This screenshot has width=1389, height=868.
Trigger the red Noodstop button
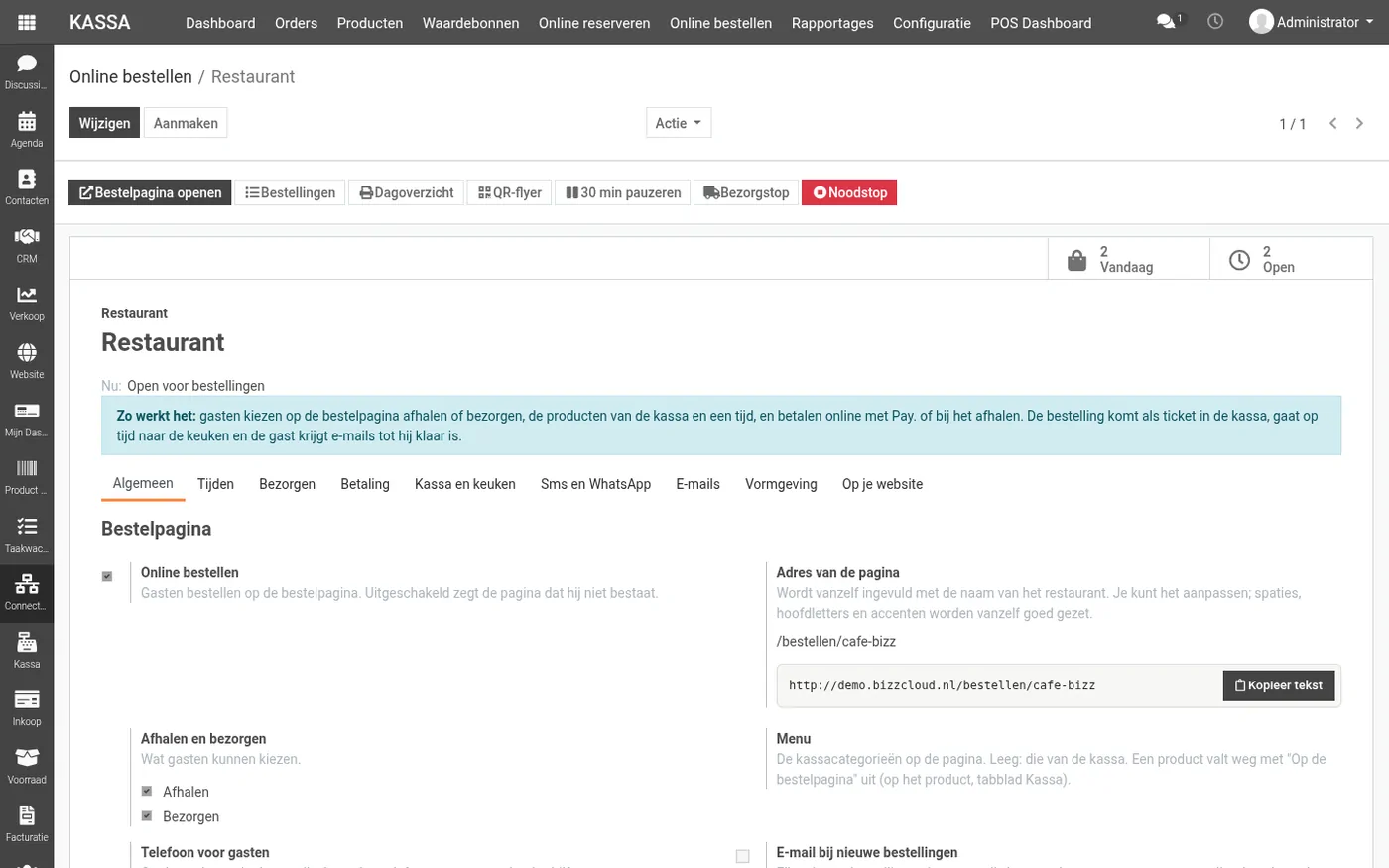849,192
